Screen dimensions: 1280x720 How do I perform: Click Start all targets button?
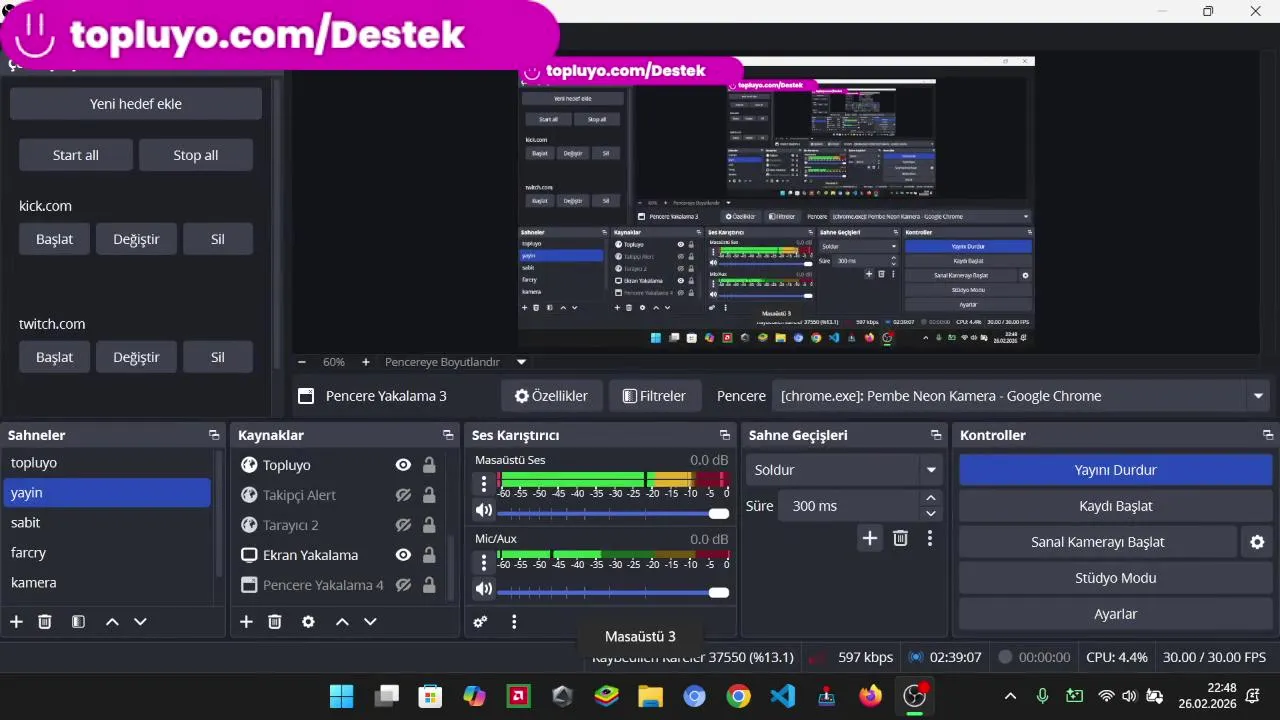pos(76,155)
